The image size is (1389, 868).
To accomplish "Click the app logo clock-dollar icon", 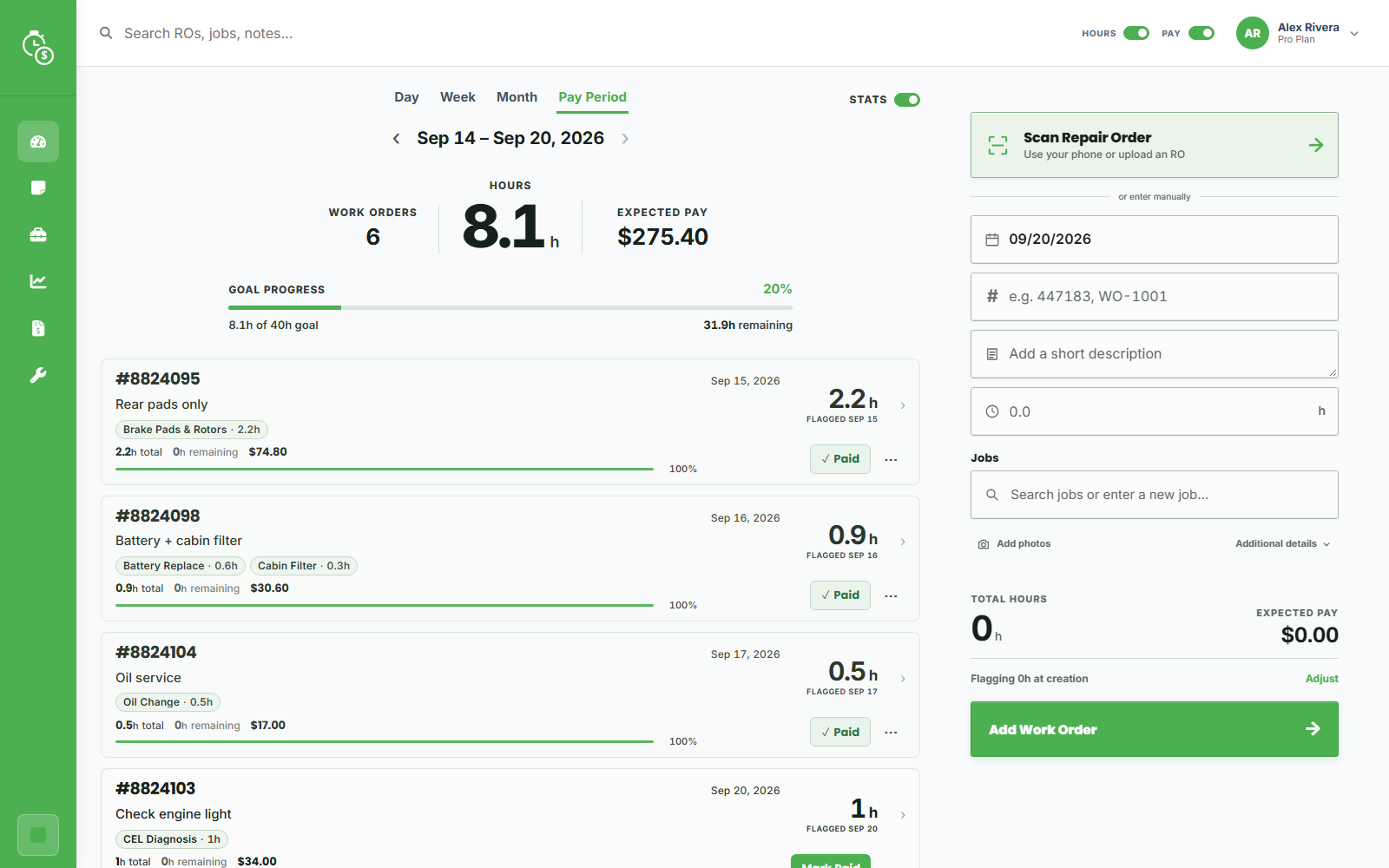I will [x=38, y=48].
